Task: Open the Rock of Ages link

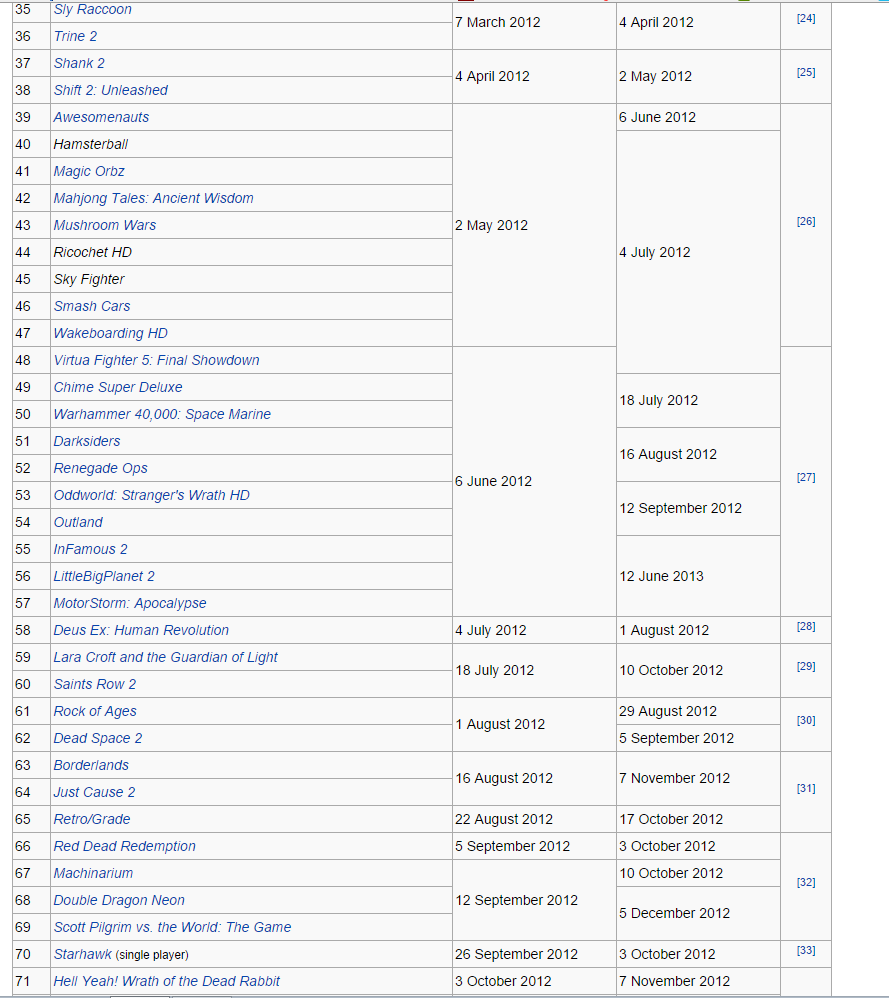Action: (95, 712)
